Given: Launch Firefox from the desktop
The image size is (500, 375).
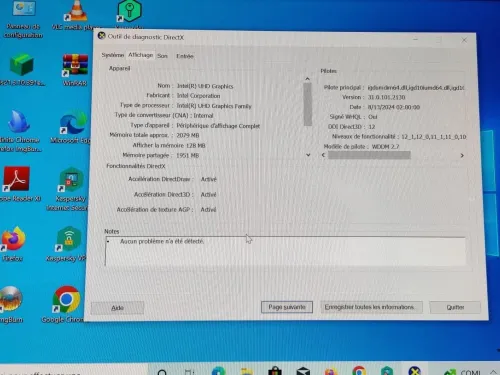Looking at the screenshot, I should point(13,243).
